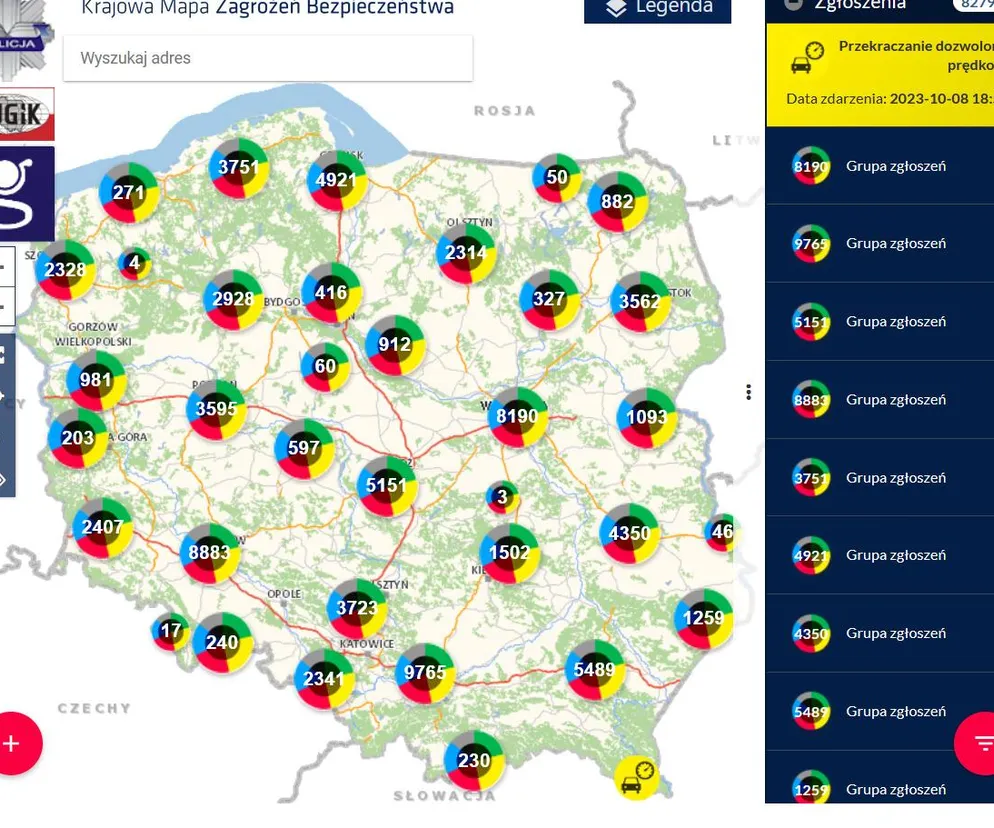Select the 4921 Grupa zgłoszeń list row
The height and width of the screenshot is (828, 994).
[x=880, y=555]
